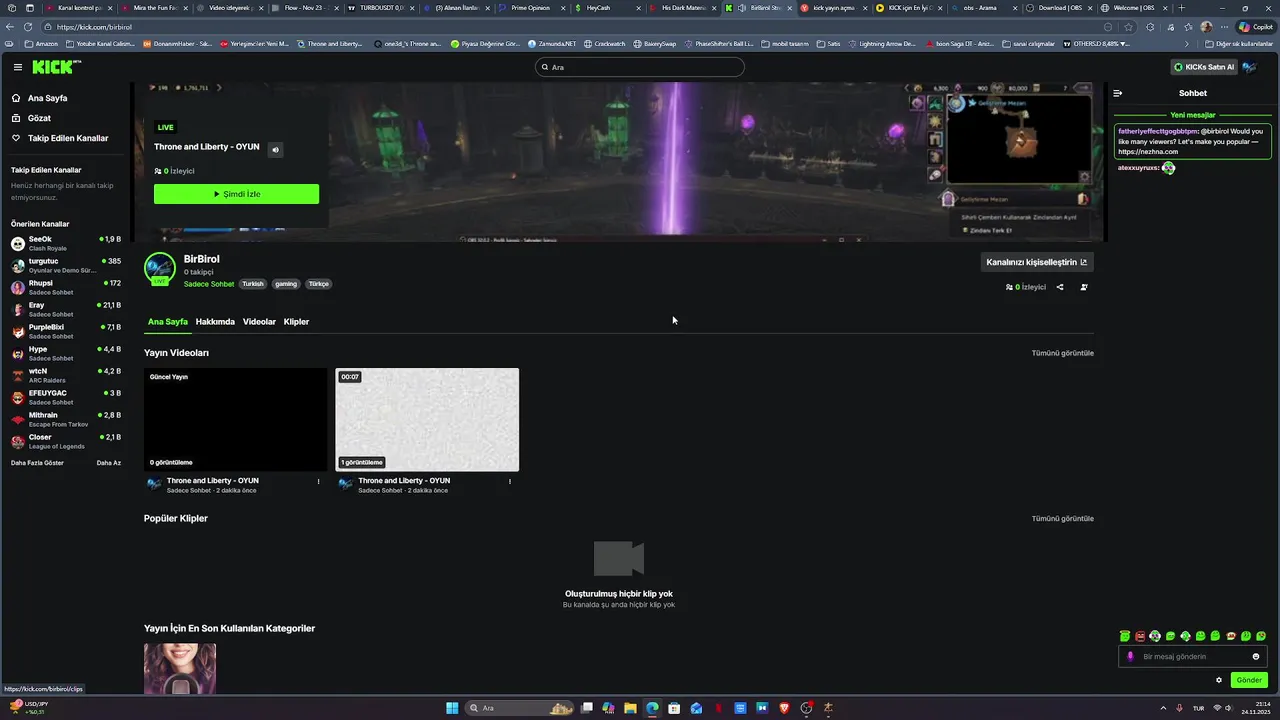Open Gözat in sidebar
Screen dimensions: 1280x720
(x=31, y=118)
